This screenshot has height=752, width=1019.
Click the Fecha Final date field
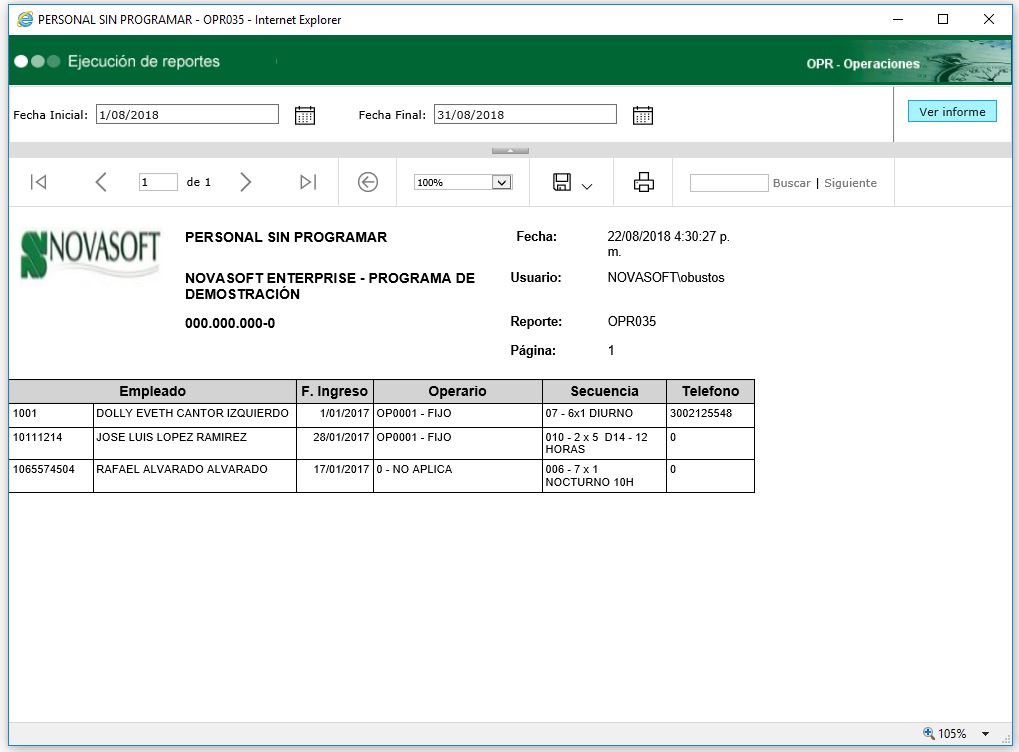[525, 115]
